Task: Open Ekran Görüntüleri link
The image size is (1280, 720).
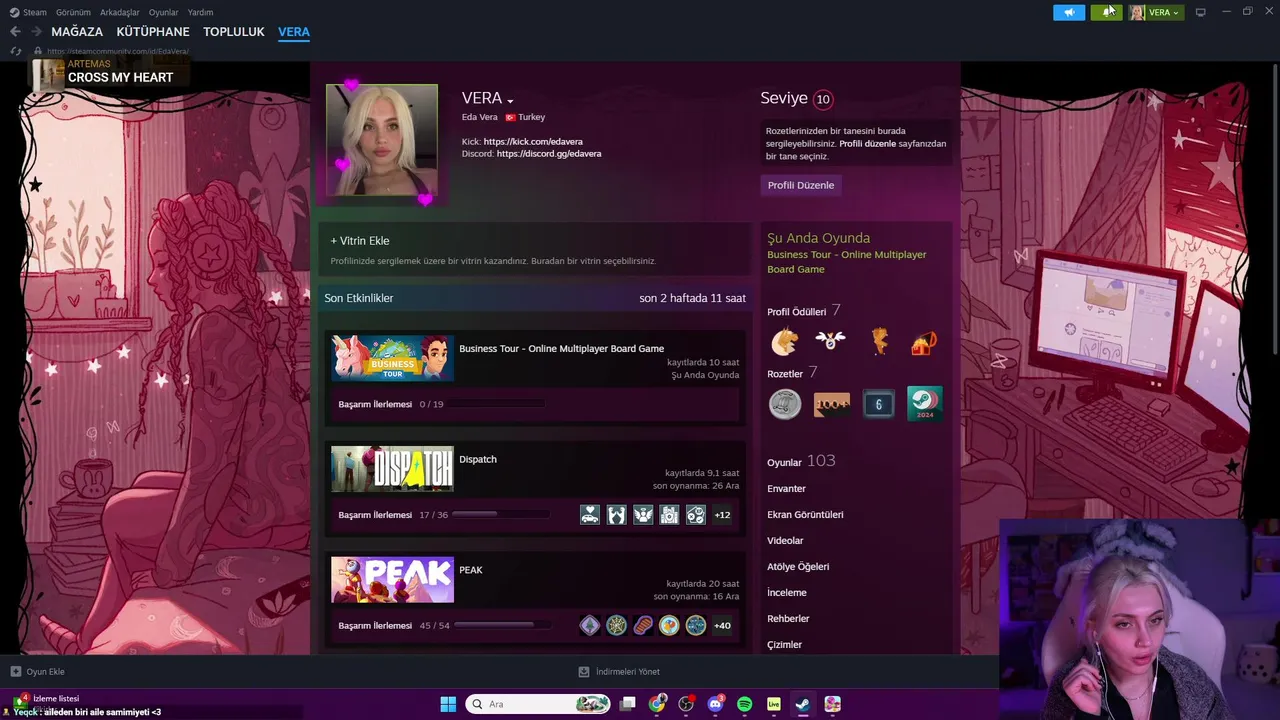Action: (x=805, y=515)
